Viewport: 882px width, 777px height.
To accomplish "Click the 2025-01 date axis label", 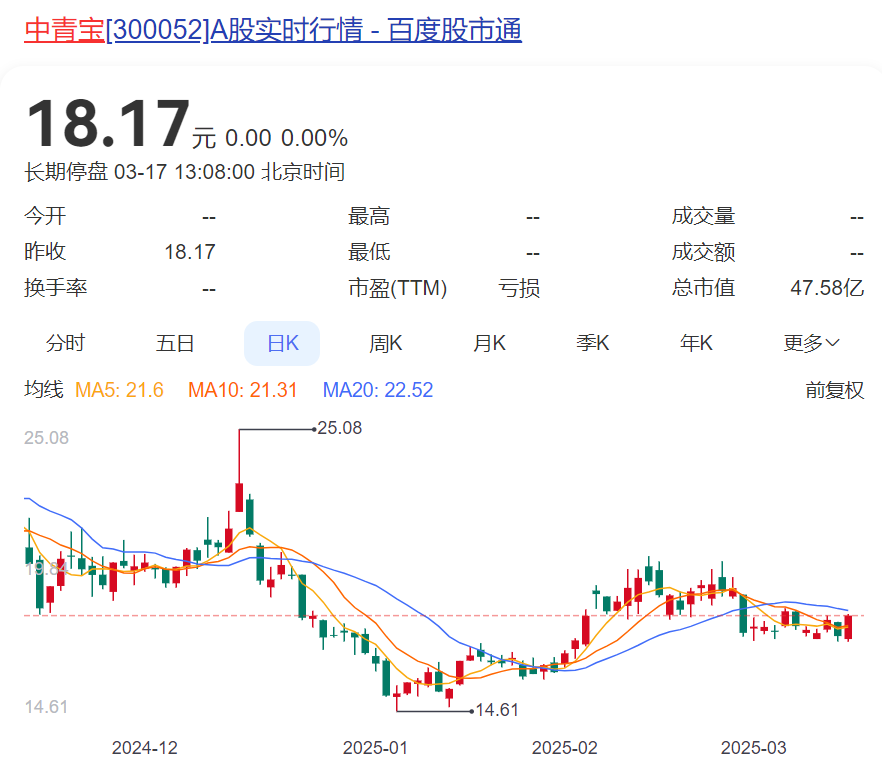I will click(x=375, y=748).
